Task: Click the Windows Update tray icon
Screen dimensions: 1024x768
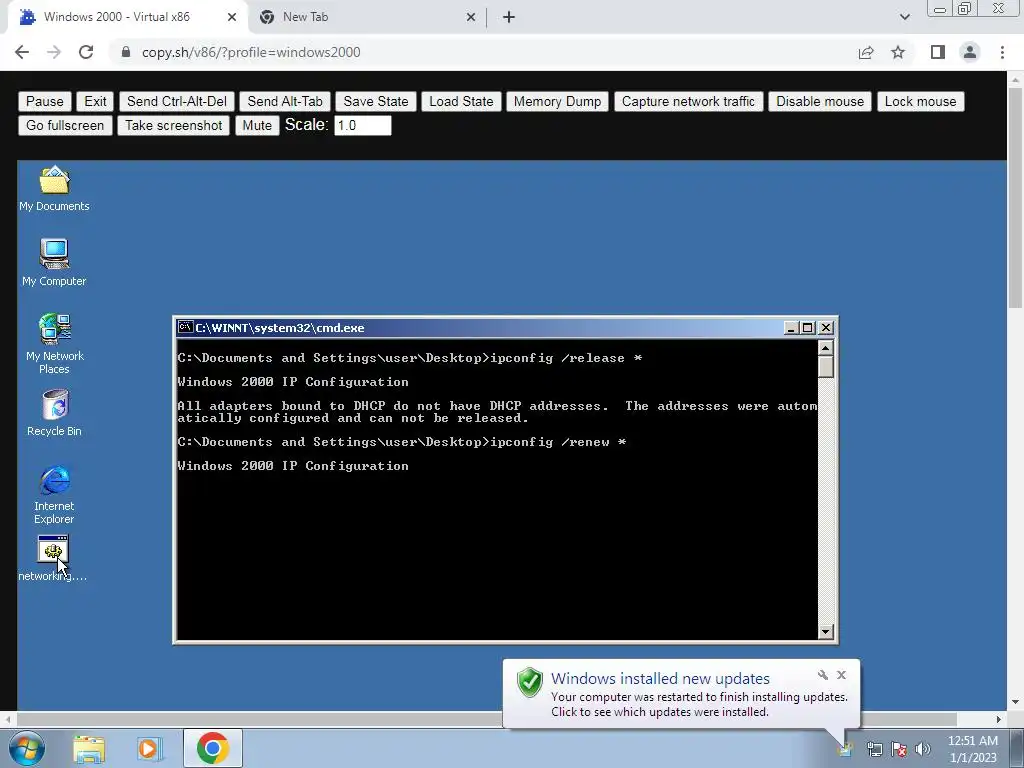Action: coord(846,749)
